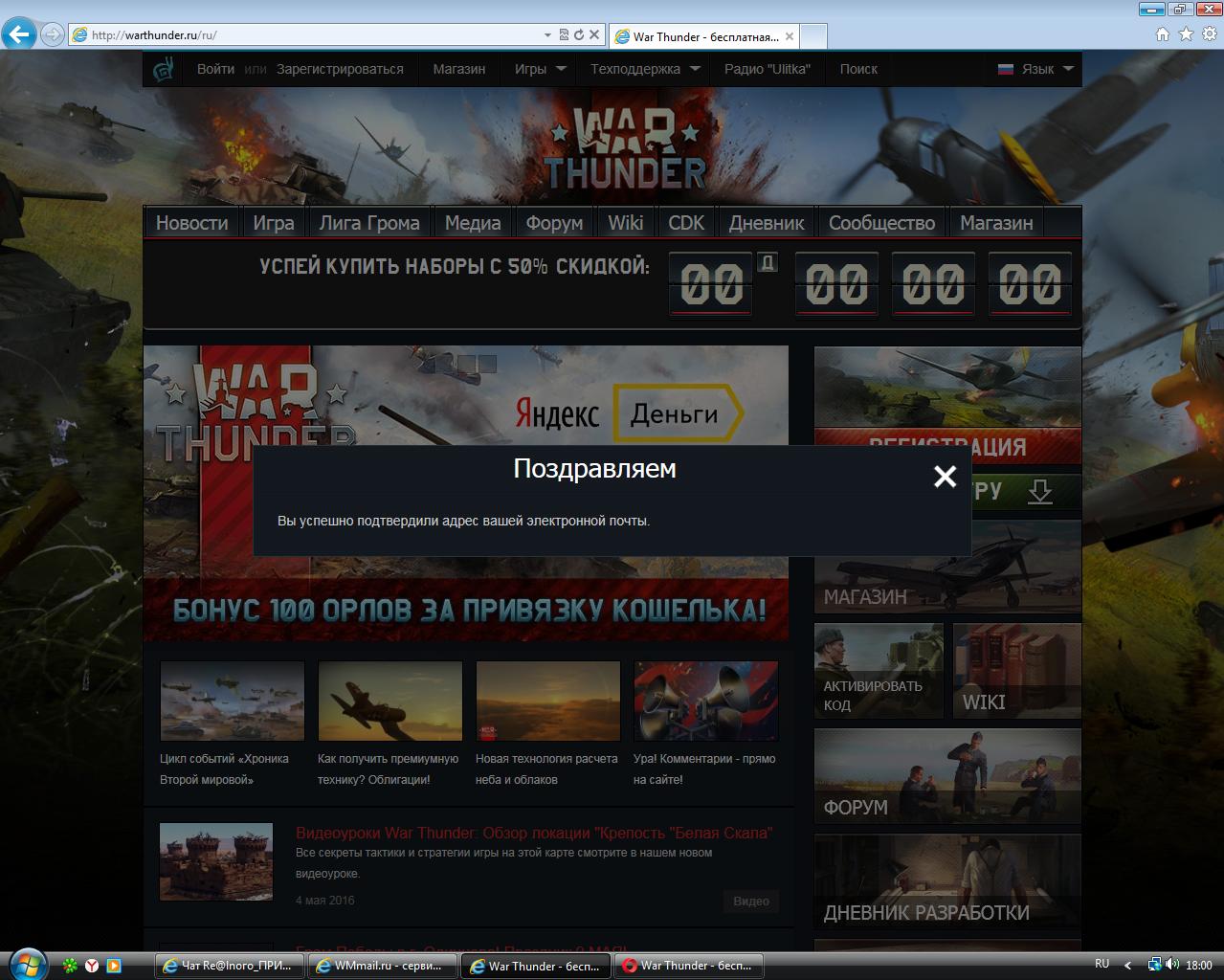Open the Активировать код tile

tap(879, 671)
